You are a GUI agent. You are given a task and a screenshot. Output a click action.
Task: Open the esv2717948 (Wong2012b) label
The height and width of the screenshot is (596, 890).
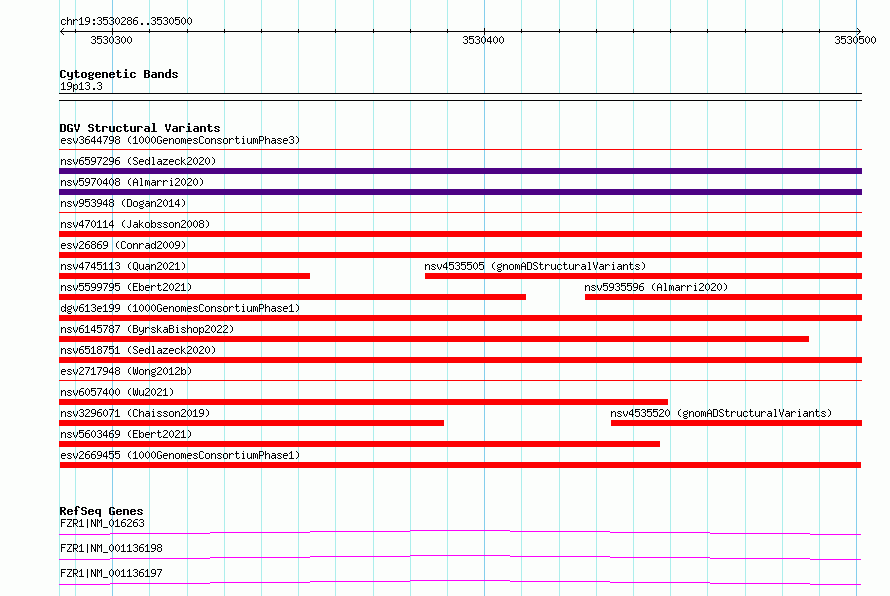click(126, 371)
